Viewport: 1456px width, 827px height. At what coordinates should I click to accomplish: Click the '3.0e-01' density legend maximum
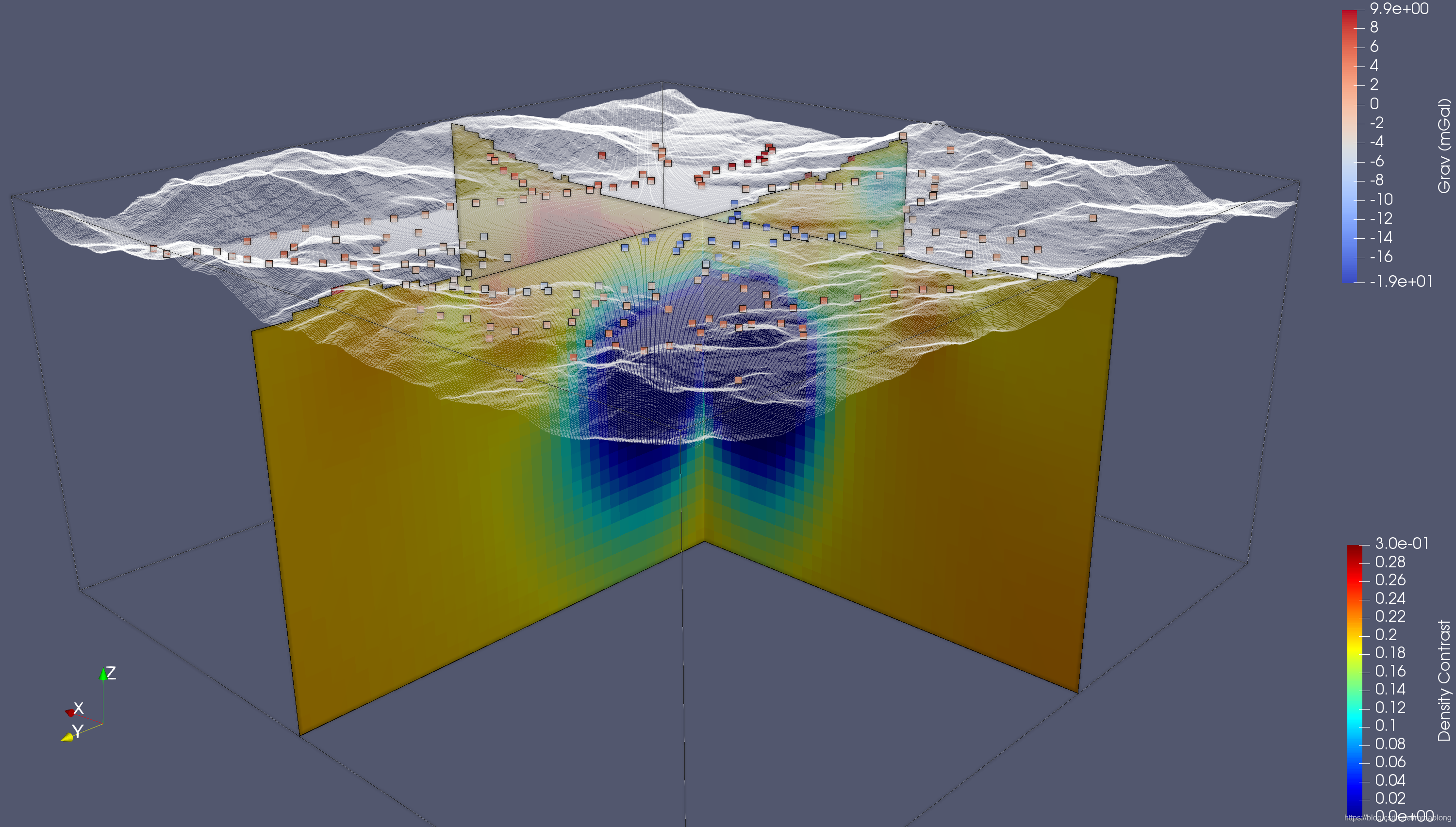click(1402, 544)
